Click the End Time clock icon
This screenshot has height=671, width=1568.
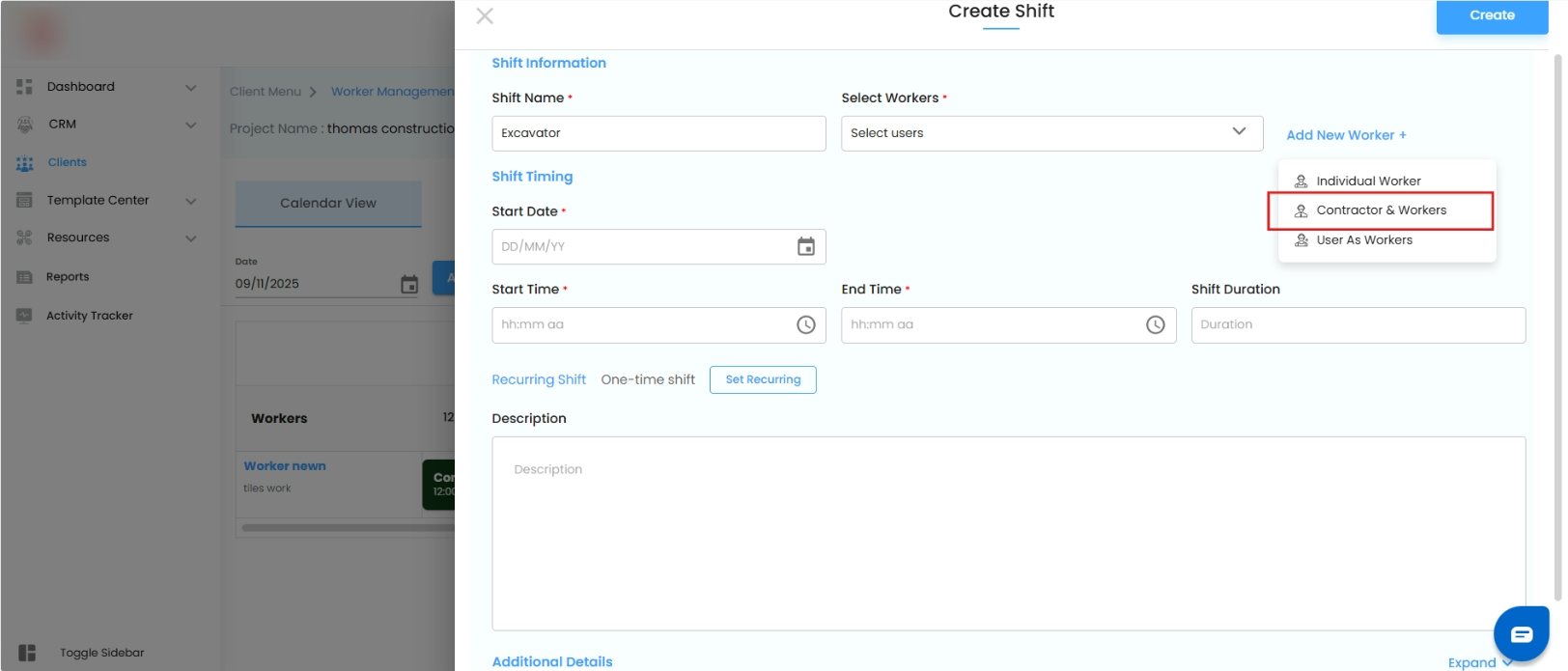click(1155, 325)
